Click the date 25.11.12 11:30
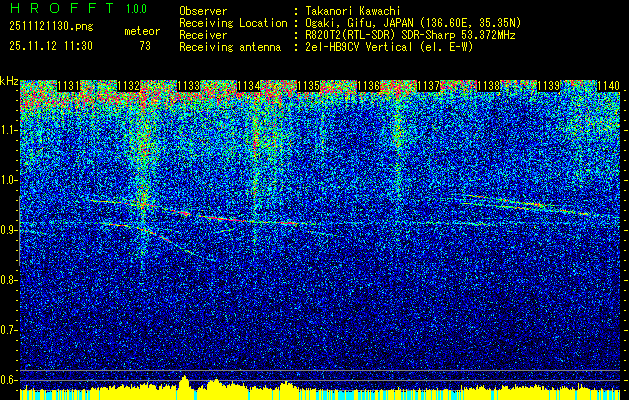This screenshot has height=400, width=629. pyautogui.click(x=51, y=46)
